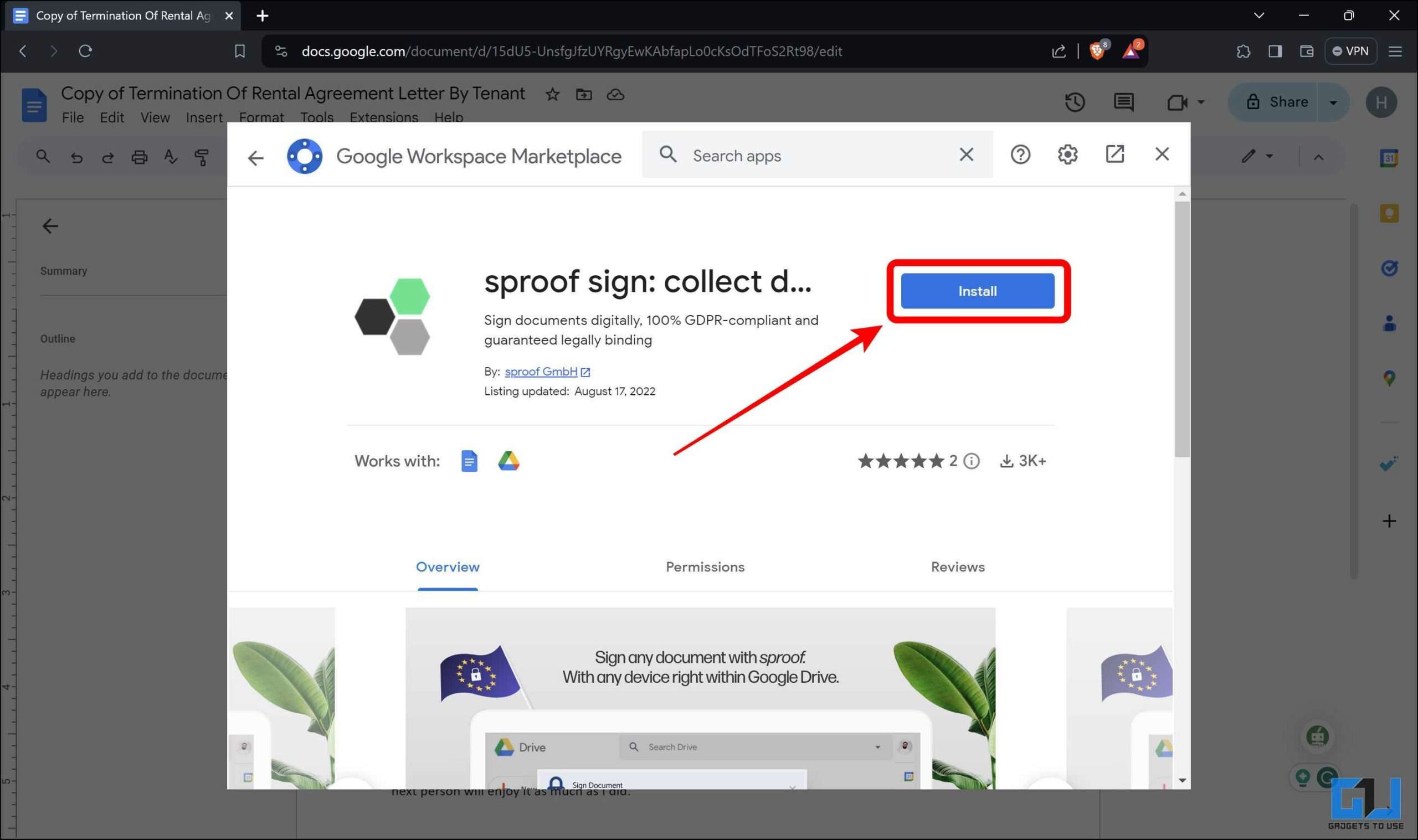Open the tab search dropdown
The image size is (1418, 840).
point(1258,16)
